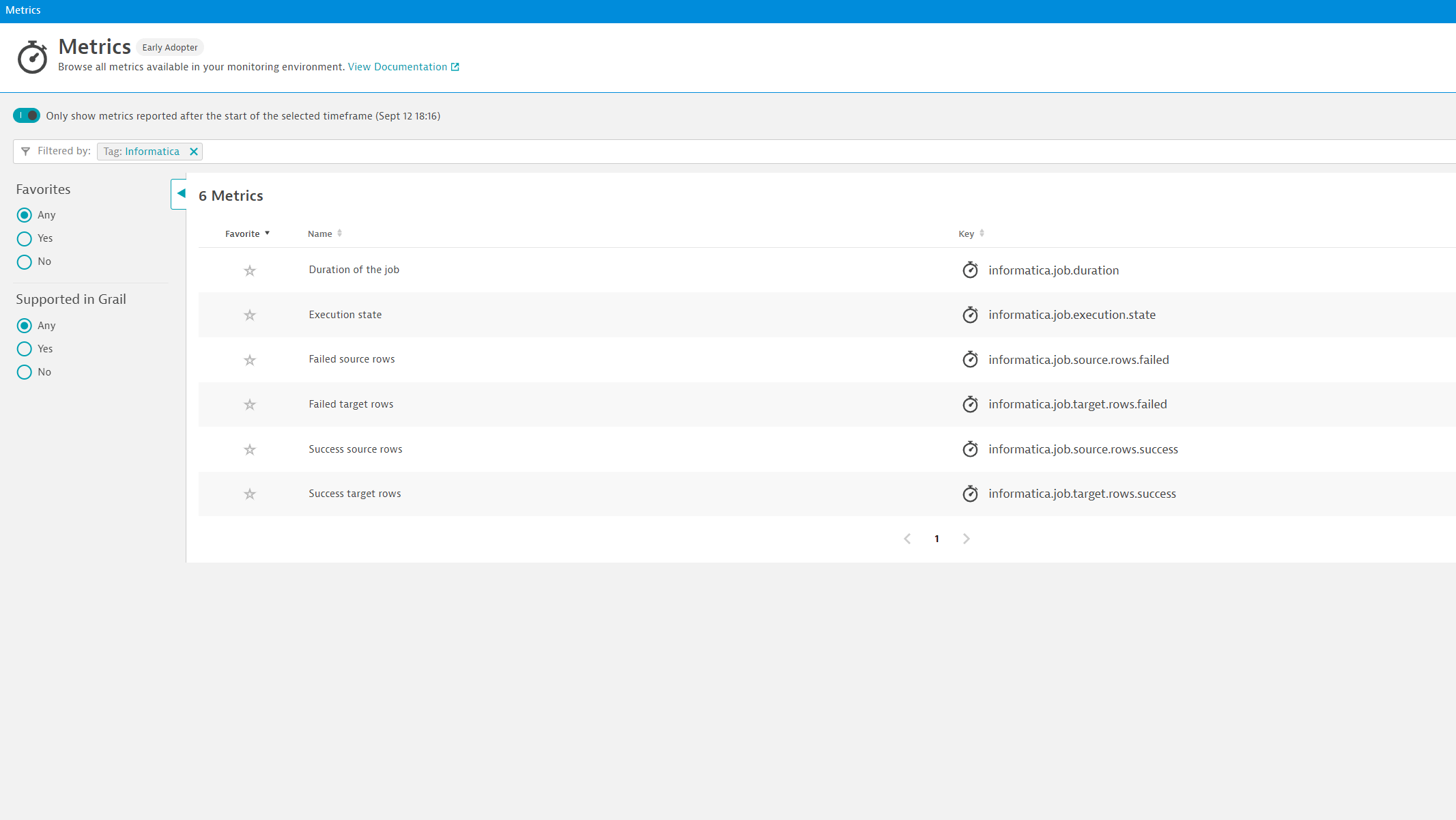This screenshot has height=820, width=1456.
Task: Star the Success source rows metric
Action: (249, 449)
